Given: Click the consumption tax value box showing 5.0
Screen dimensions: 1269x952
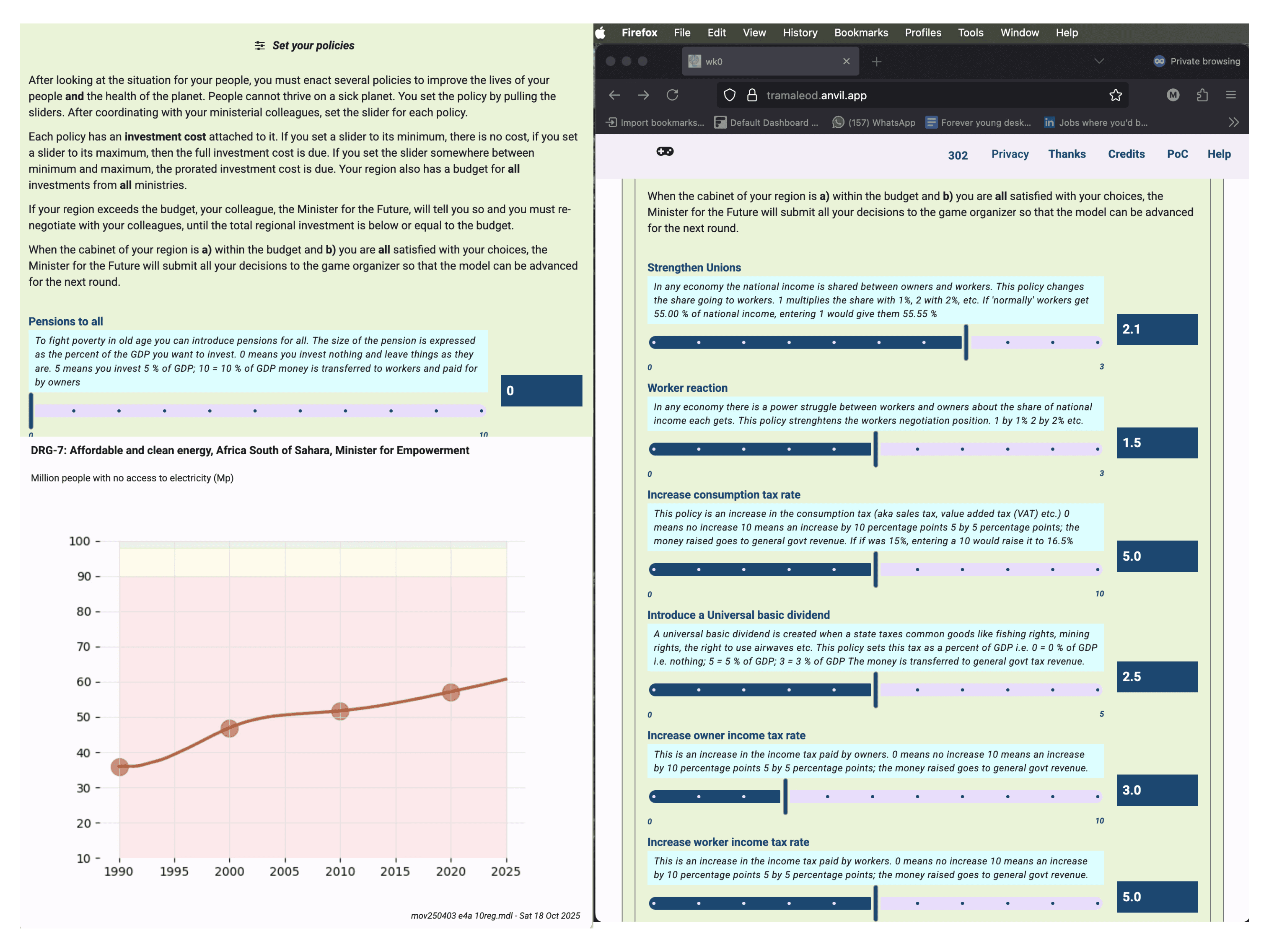Looking at the screenshot, I should [1157, 556].
